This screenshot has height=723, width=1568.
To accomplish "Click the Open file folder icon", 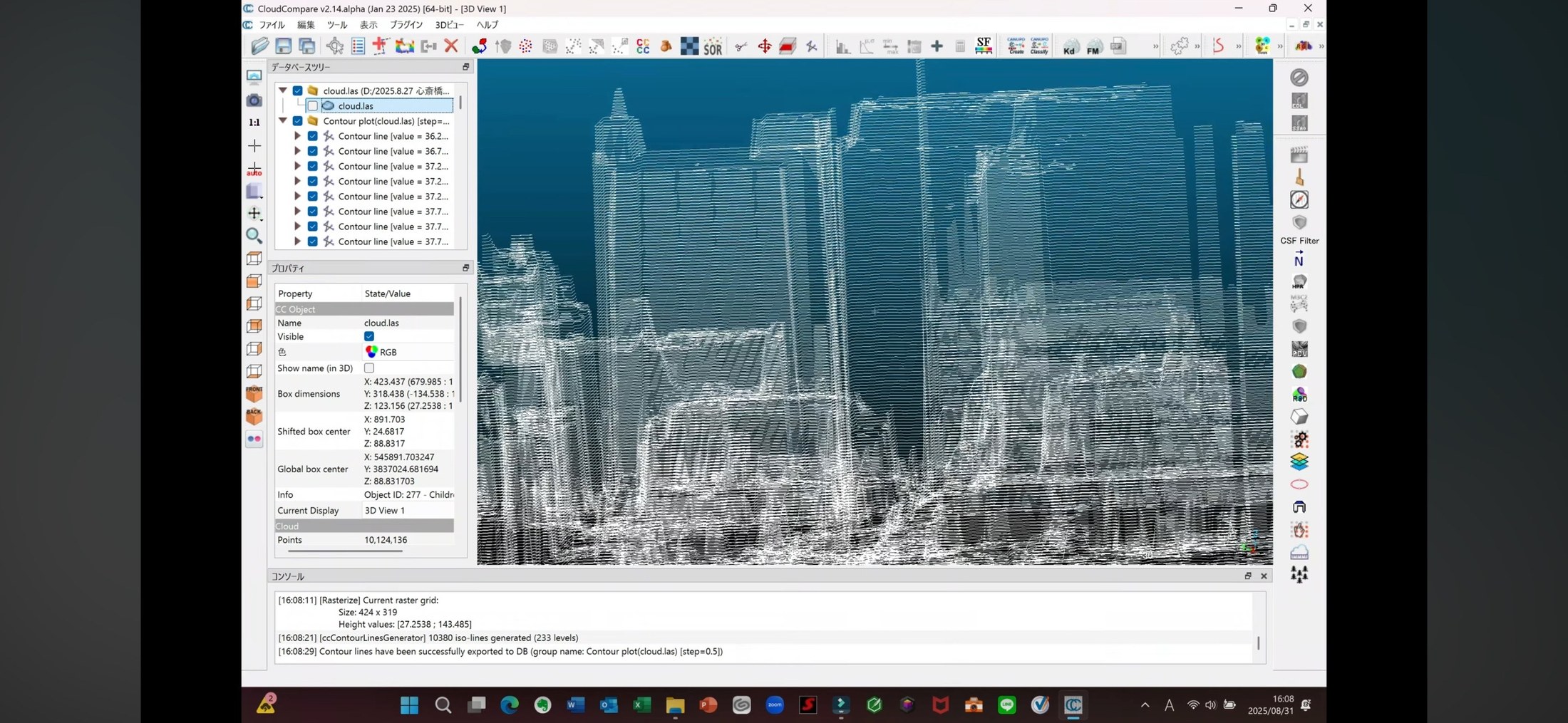I will coord(260,46).
